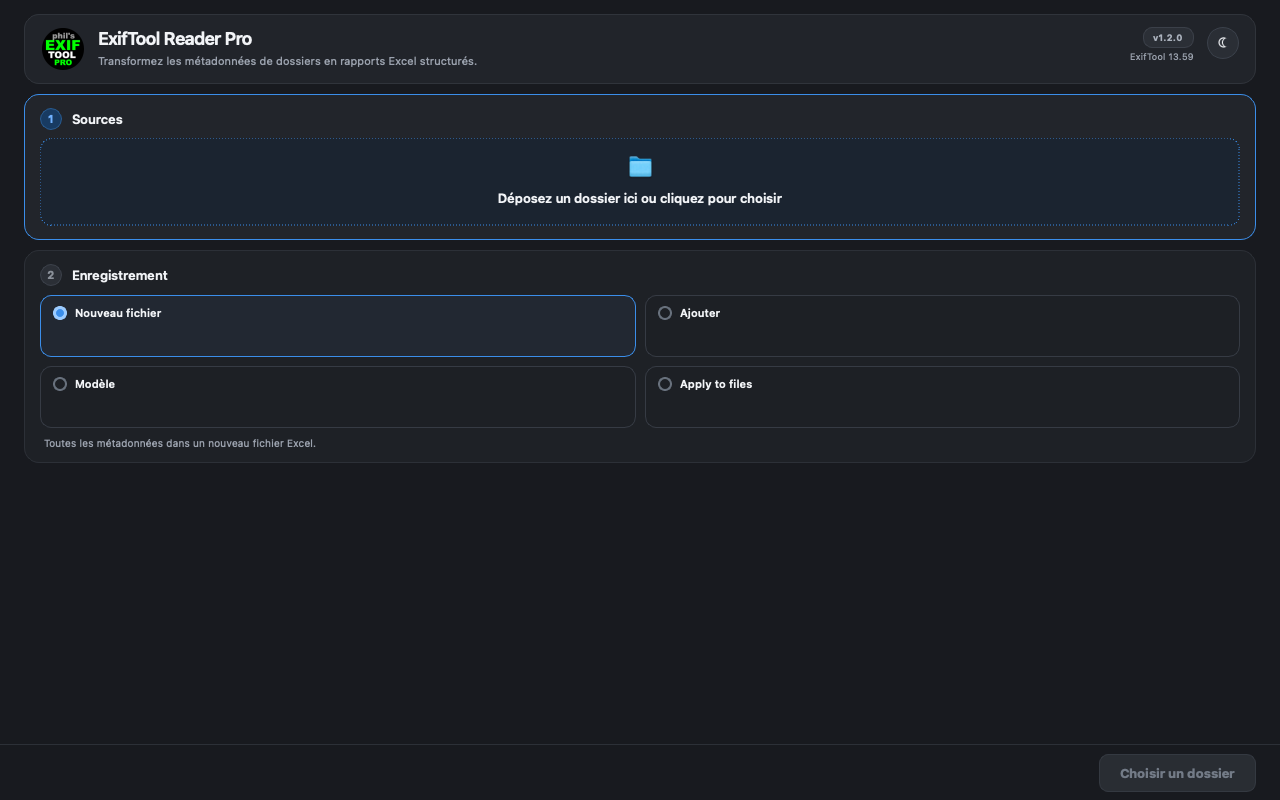Image resolution: width=1280 pixels, height=800 pixels.
Task: Click the Choisir un dossier button
Action: pos(1177,773)
